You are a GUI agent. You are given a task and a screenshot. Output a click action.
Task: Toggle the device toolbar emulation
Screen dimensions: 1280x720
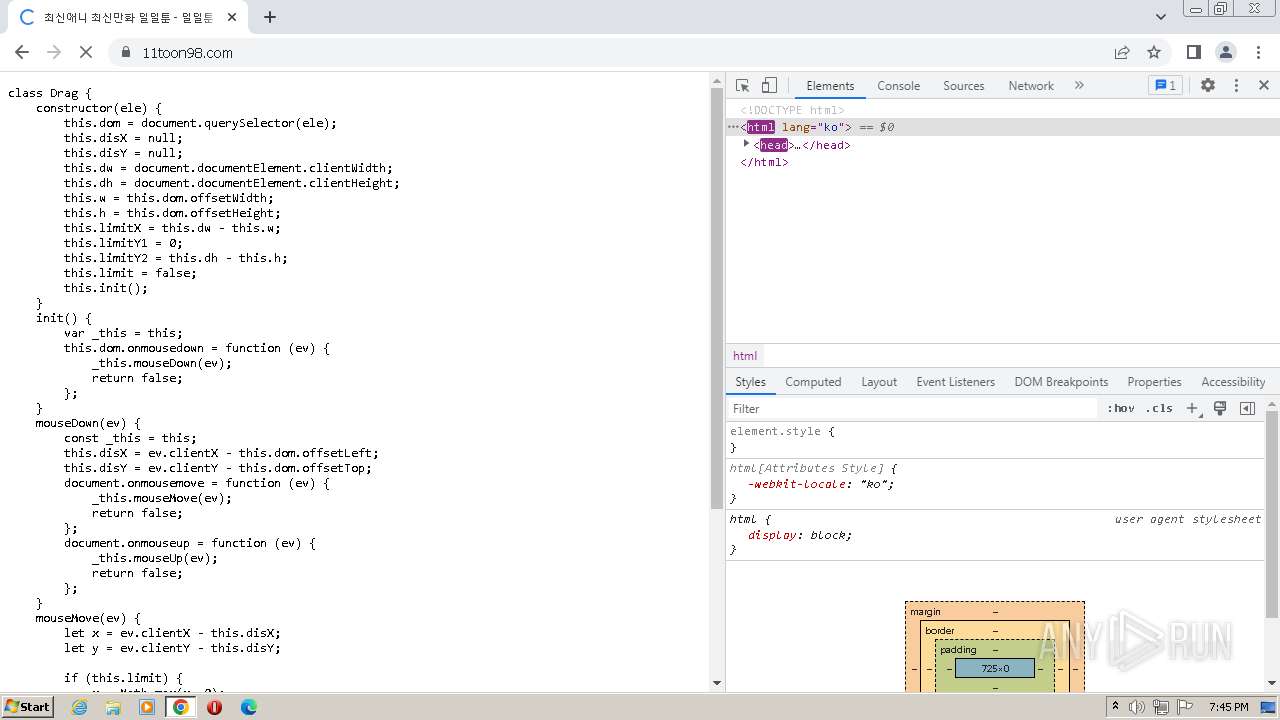pyautogui.click(x=769, y=85)
